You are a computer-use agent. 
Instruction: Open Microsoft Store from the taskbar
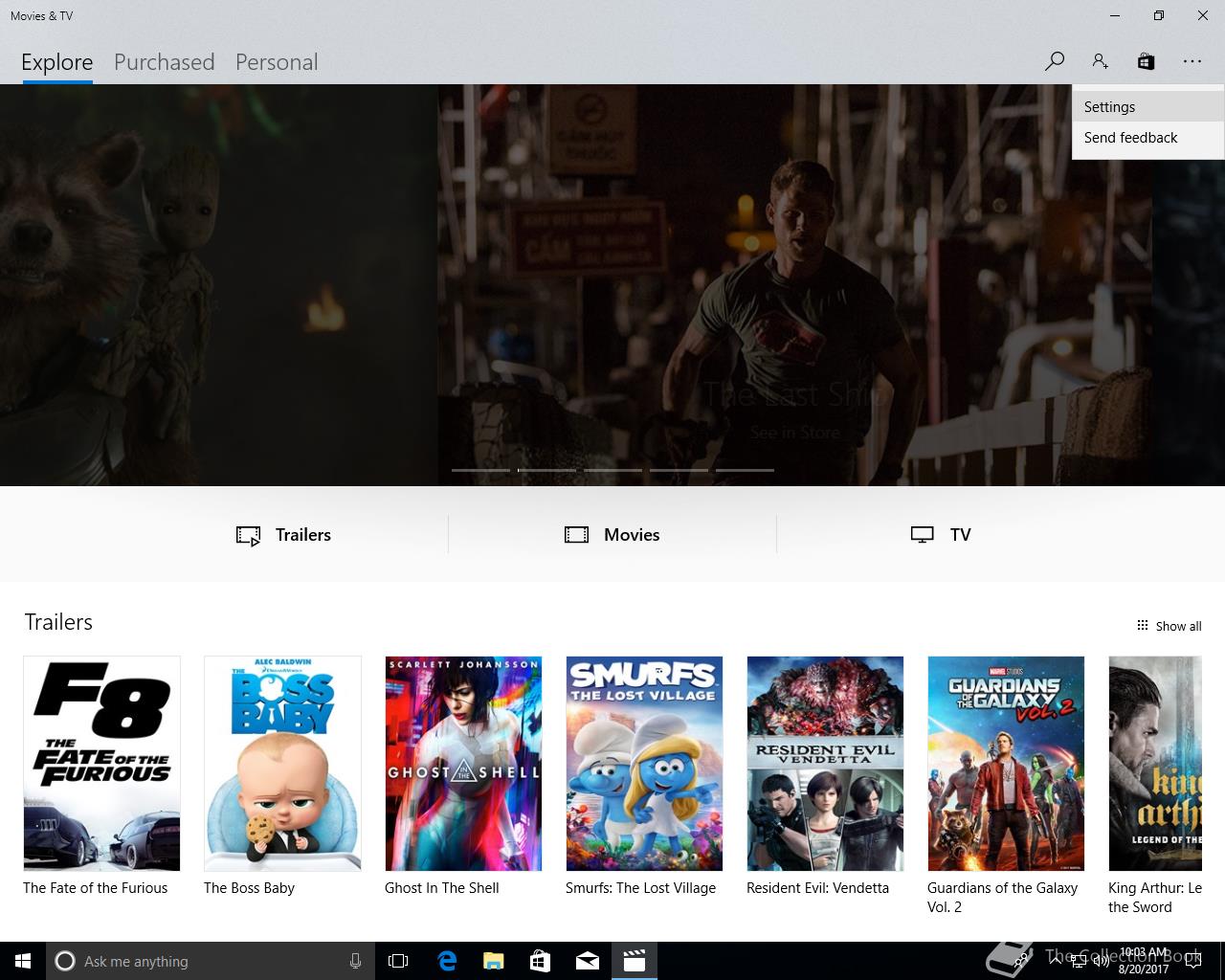(x=541, y=961)
